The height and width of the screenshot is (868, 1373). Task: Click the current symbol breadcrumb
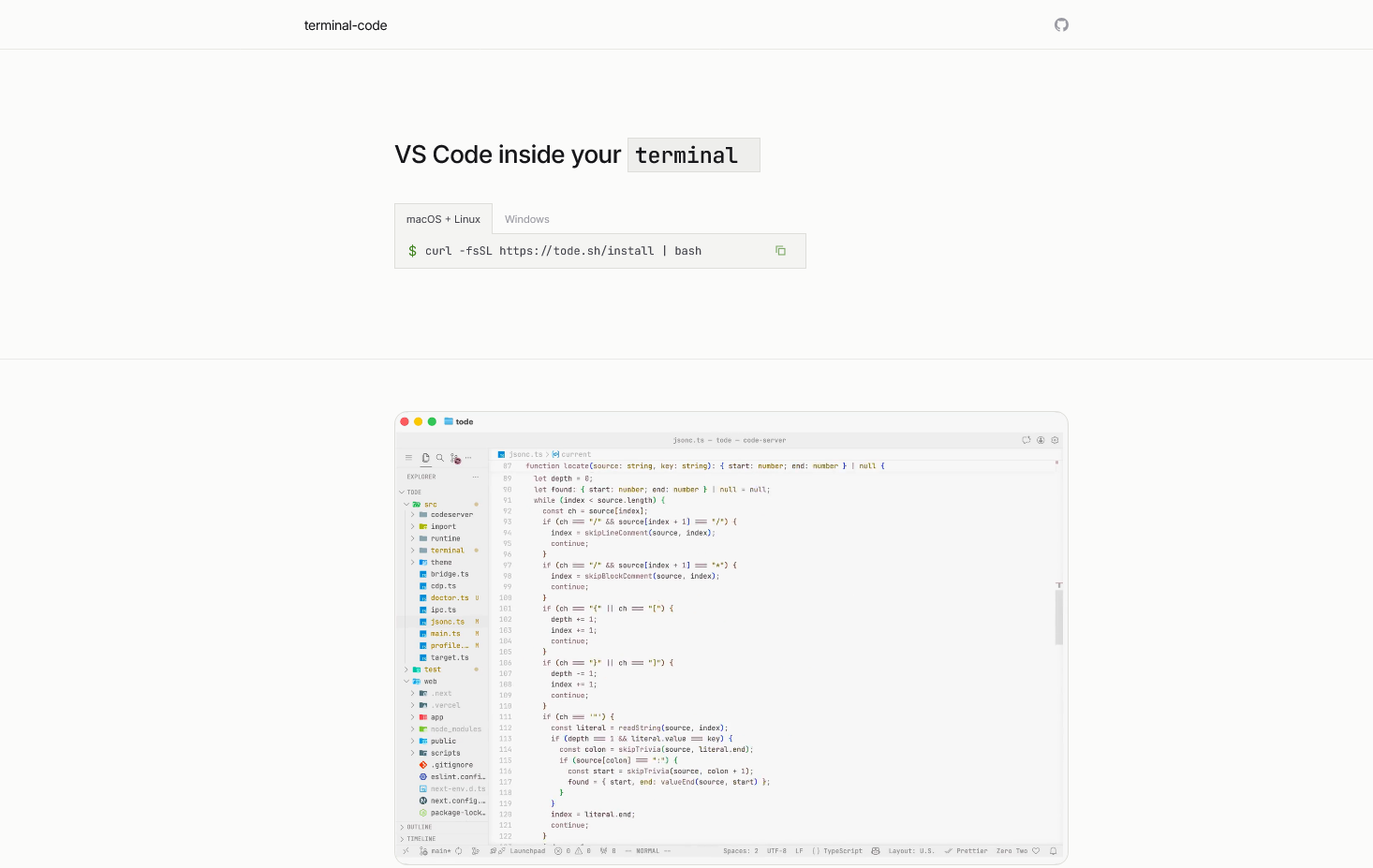pyautogui.click(x=576, y=454)
